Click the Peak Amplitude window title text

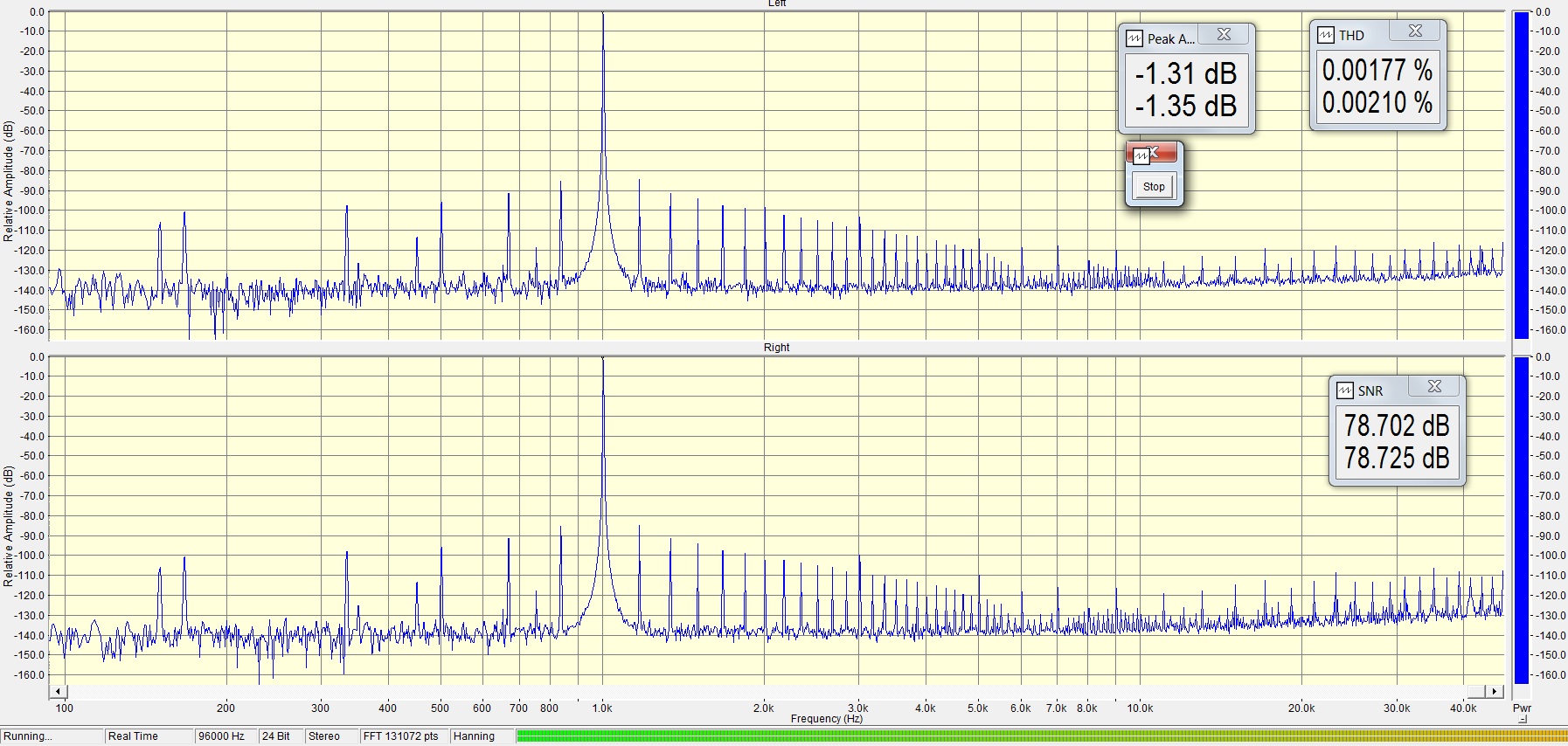(x=1170, y=39)
